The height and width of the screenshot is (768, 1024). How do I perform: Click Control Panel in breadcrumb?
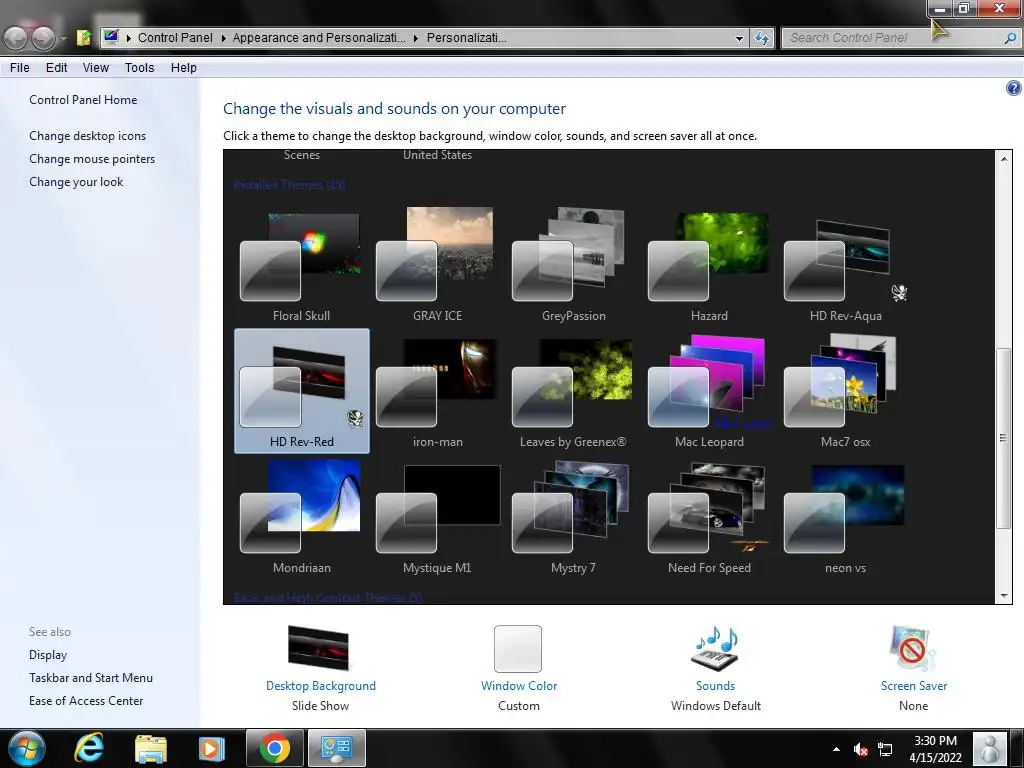pos(175,38)
